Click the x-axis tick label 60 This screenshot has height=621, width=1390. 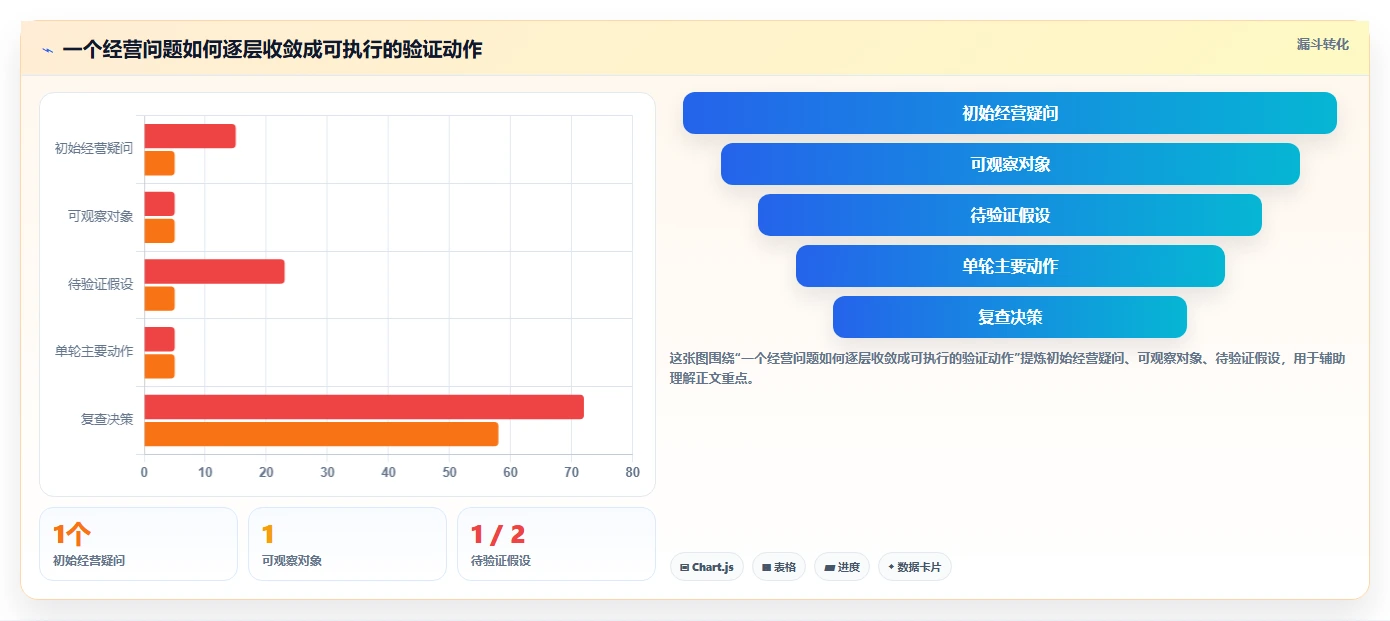click(510, 472)
